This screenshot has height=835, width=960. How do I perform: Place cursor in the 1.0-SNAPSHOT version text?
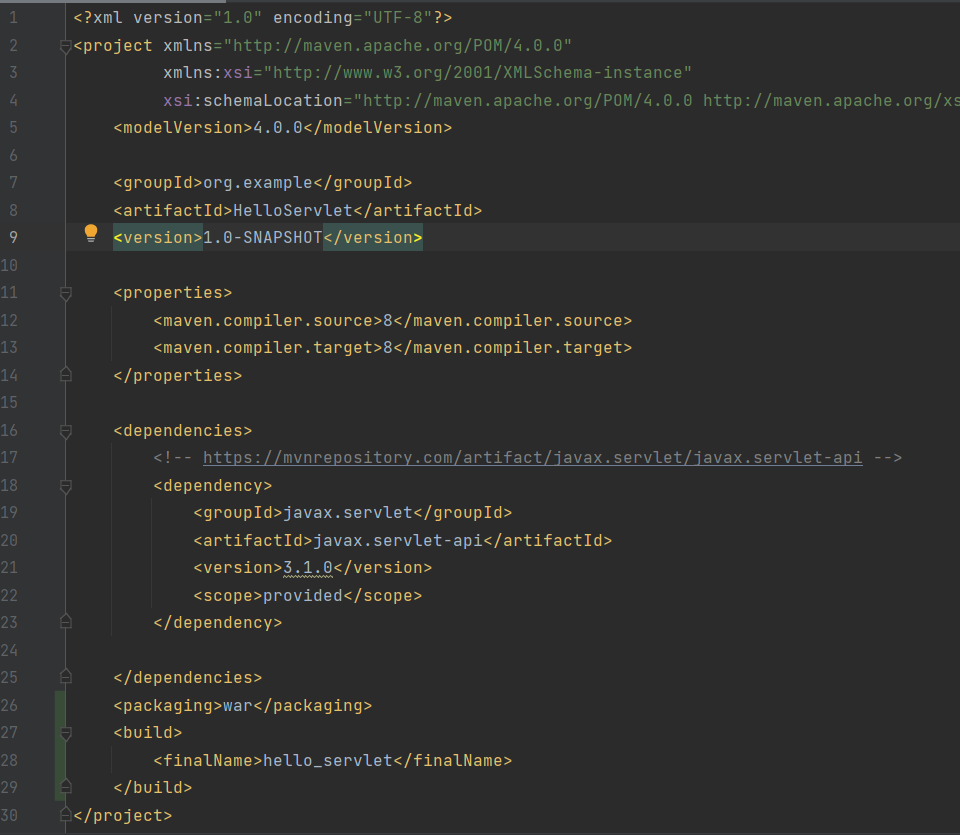262,238
